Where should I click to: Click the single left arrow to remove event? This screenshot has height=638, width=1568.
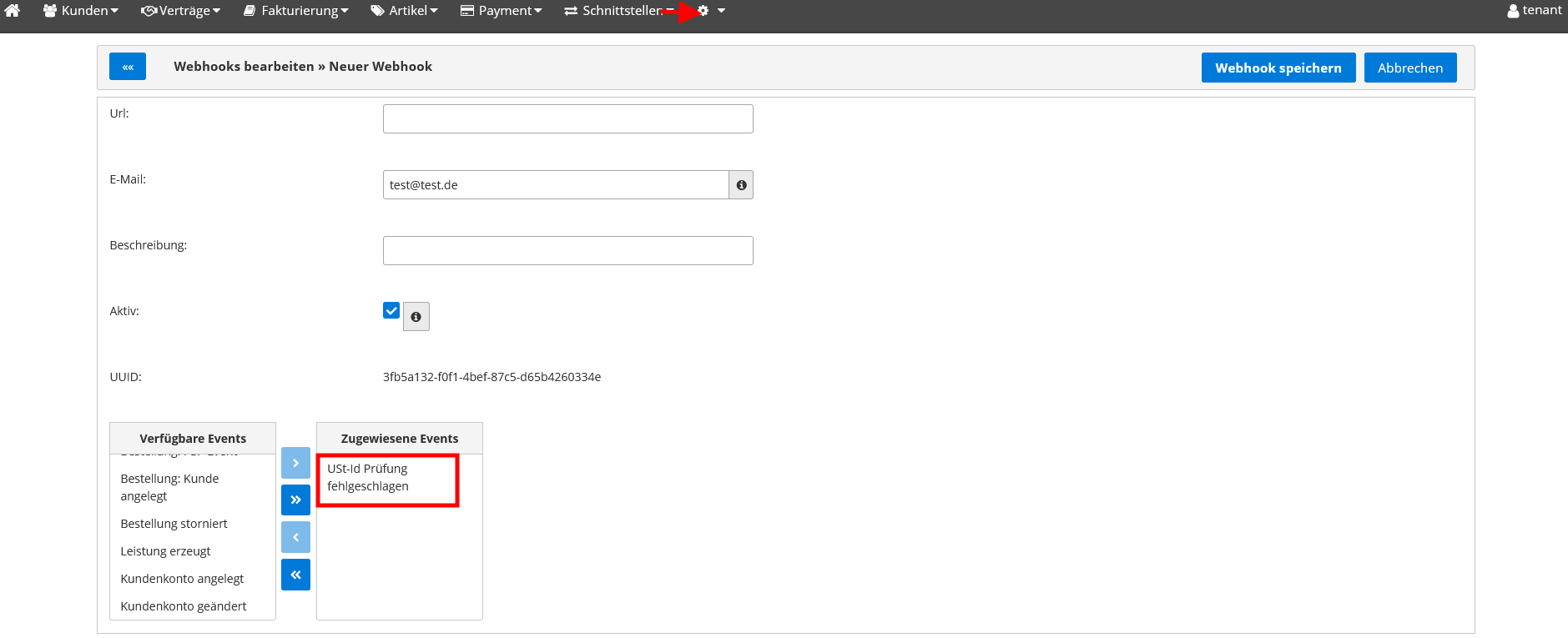295,538
